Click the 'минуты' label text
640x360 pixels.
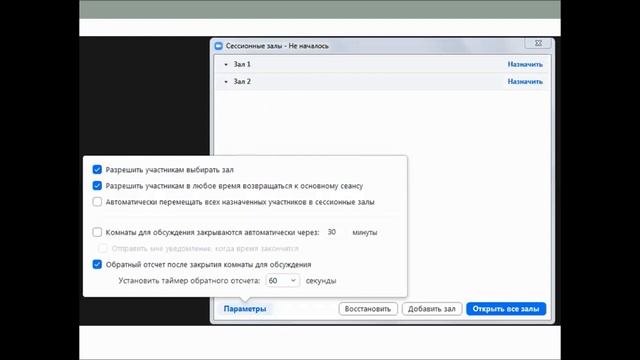click(x=364, y=232)
